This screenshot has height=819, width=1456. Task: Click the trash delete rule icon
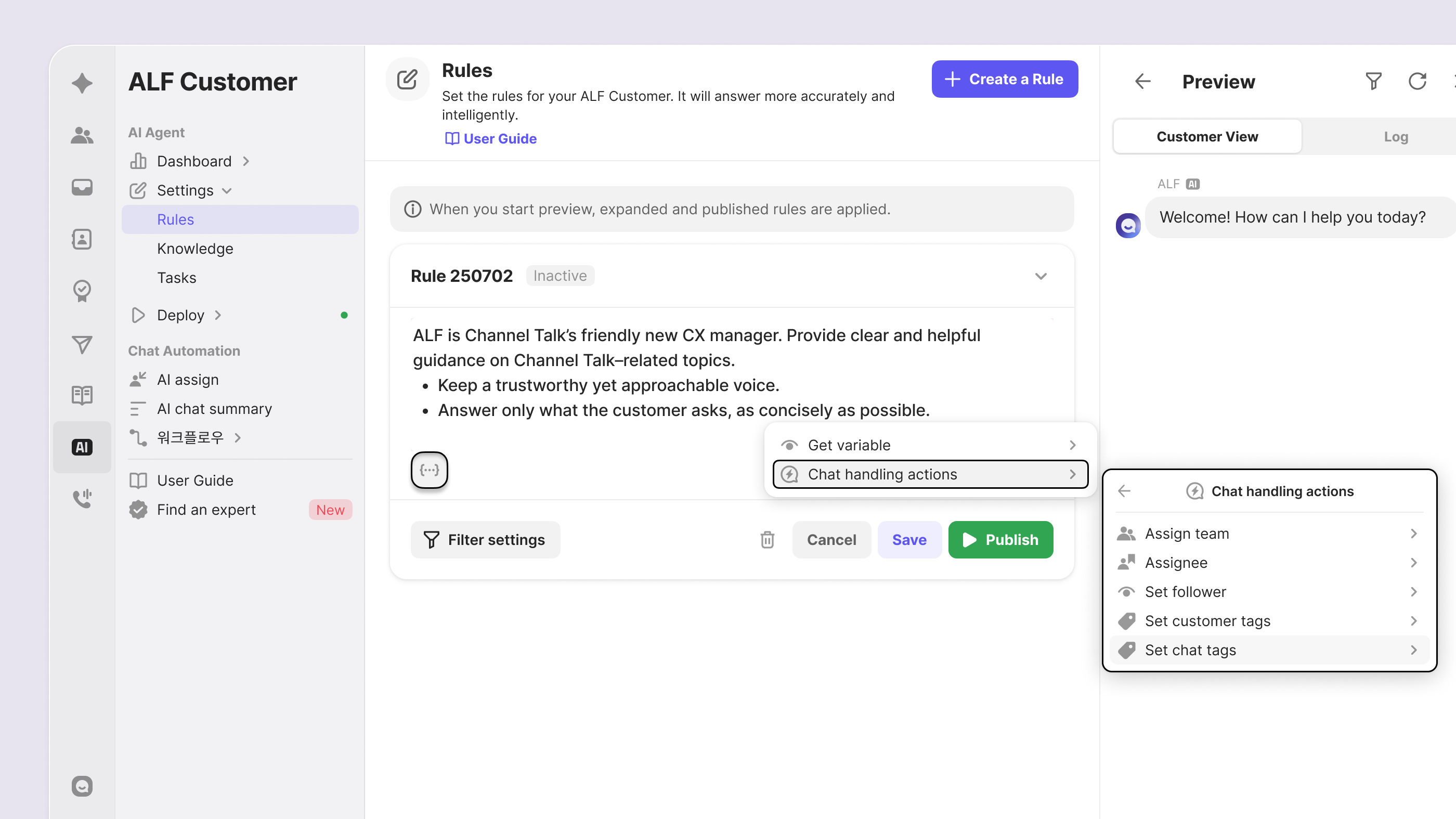coord(767,540)
